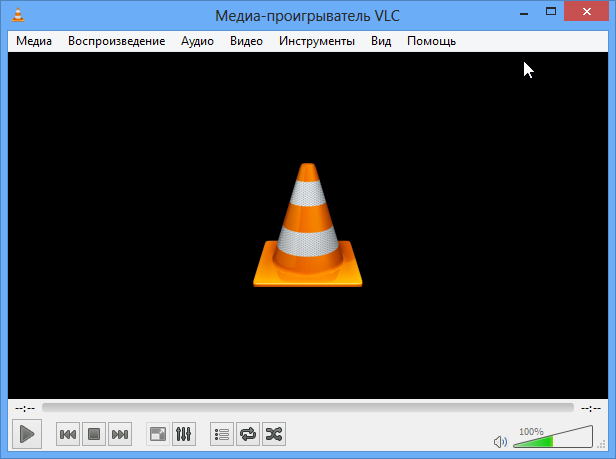
Task: Open extended settings equalizer icon
Action: [x=183, y=434]
